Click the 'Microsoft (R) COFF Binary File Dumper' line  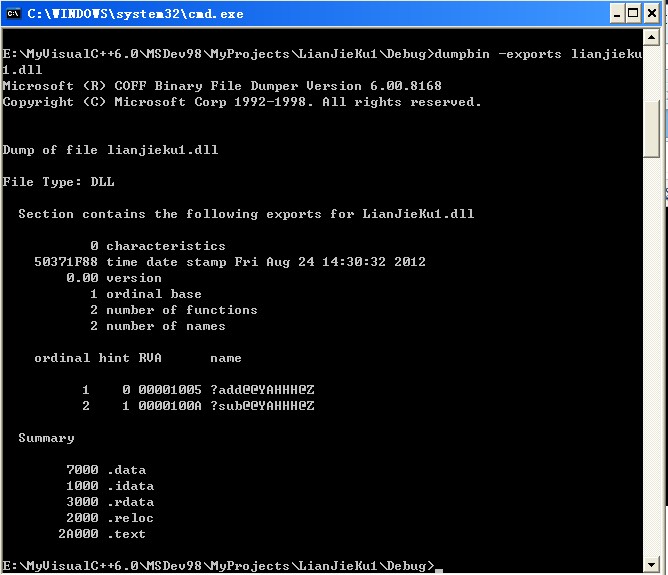click(222, 86)
